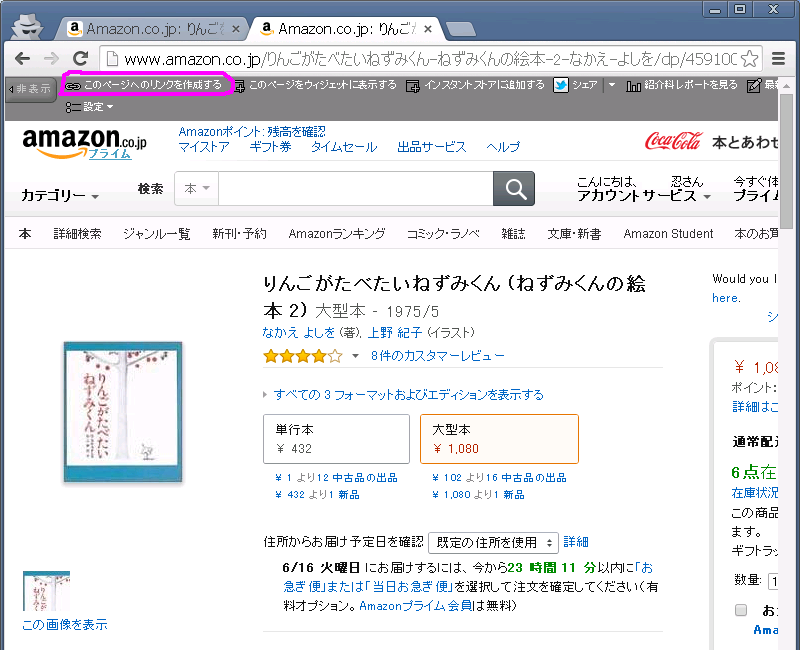Open Amazon Student nav item
Screen dimensions: 800x650
[x=668, y=234]
